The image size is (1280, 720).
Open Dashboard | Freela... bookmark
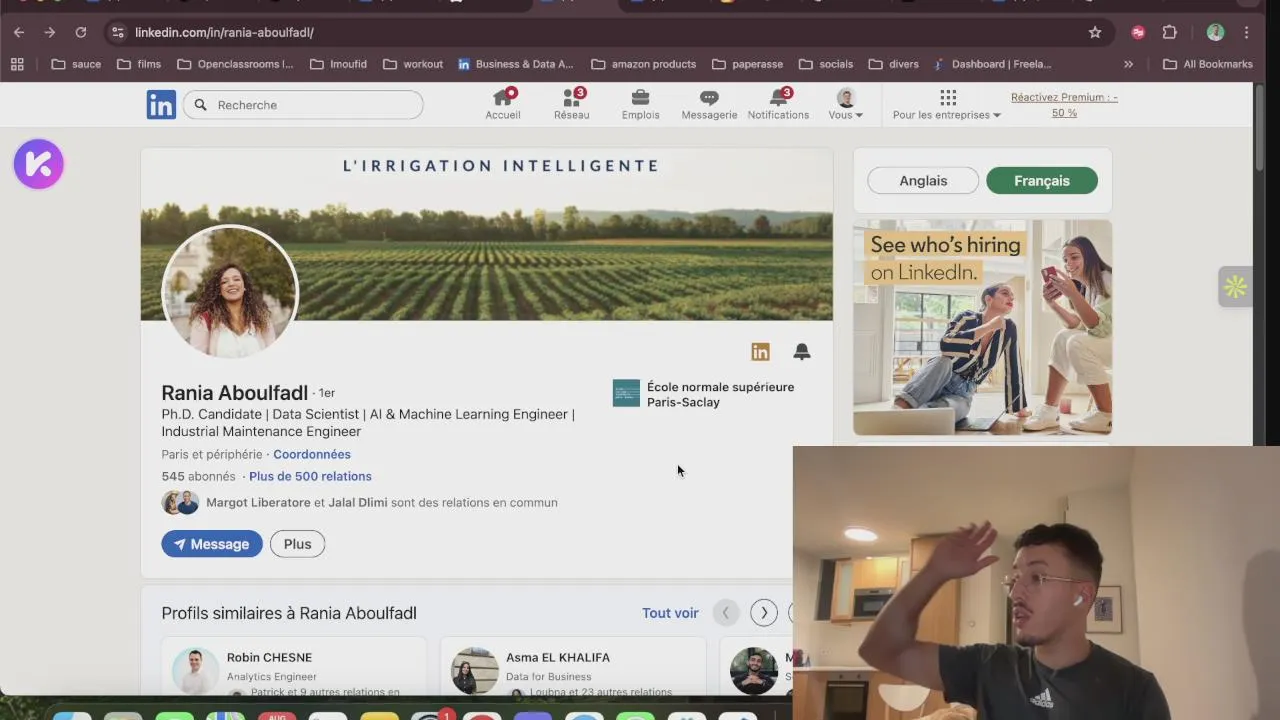tap(992, 64)
